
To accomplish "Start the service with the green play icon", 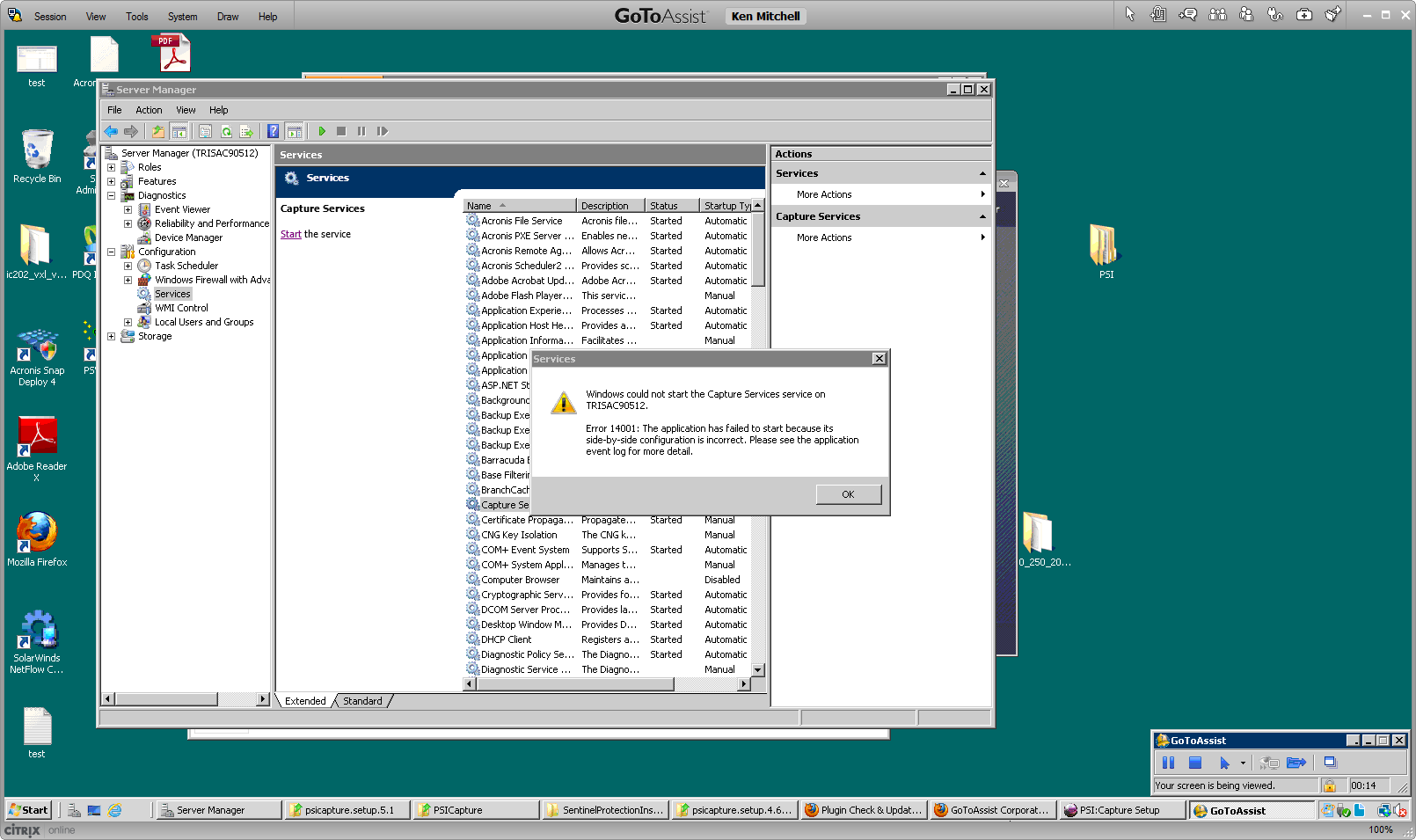I will 322,131.
